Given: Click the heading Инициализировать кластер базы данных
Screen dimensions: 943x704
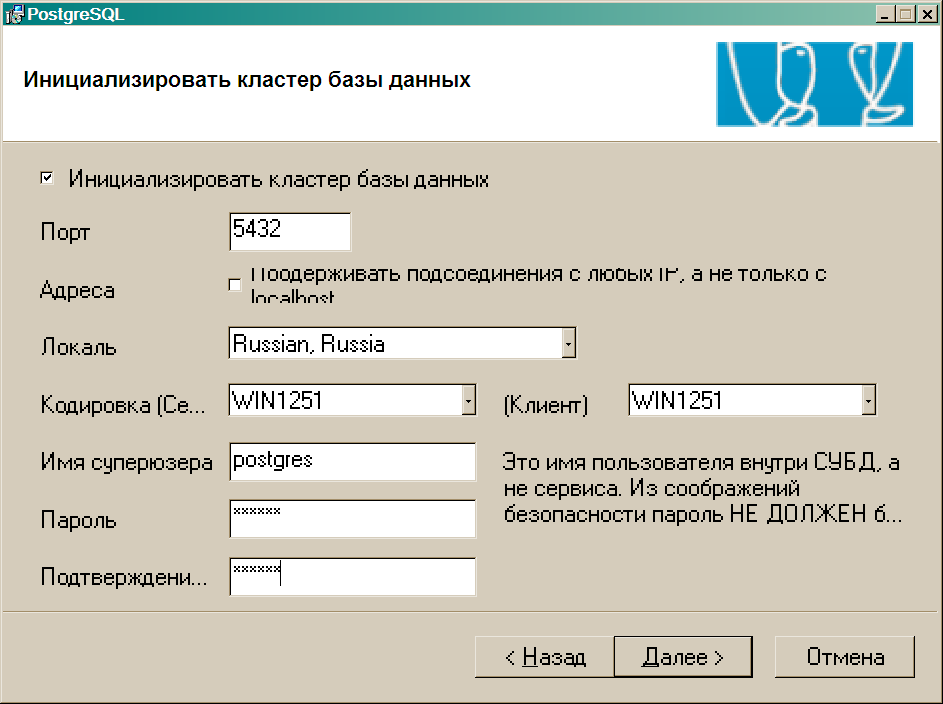Looking at the screenshot, I should 247,80.
